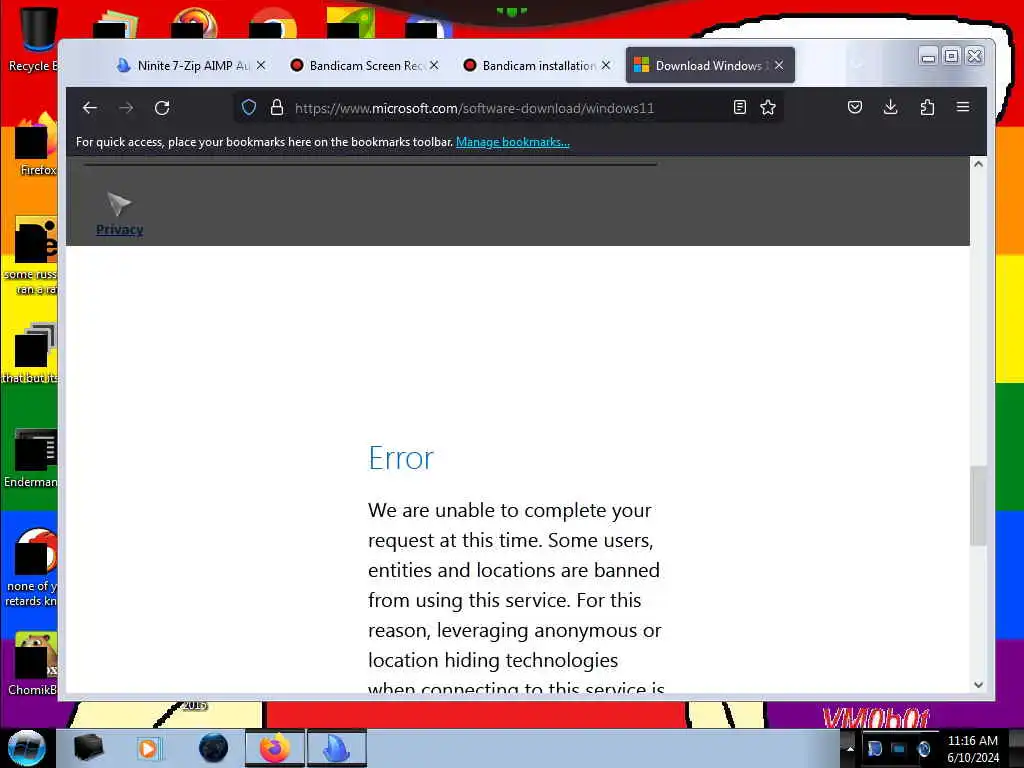The width and height of the screenshot is (1024, 768).
Task: Save page to Pocket
Action: [x=854, y=108]
